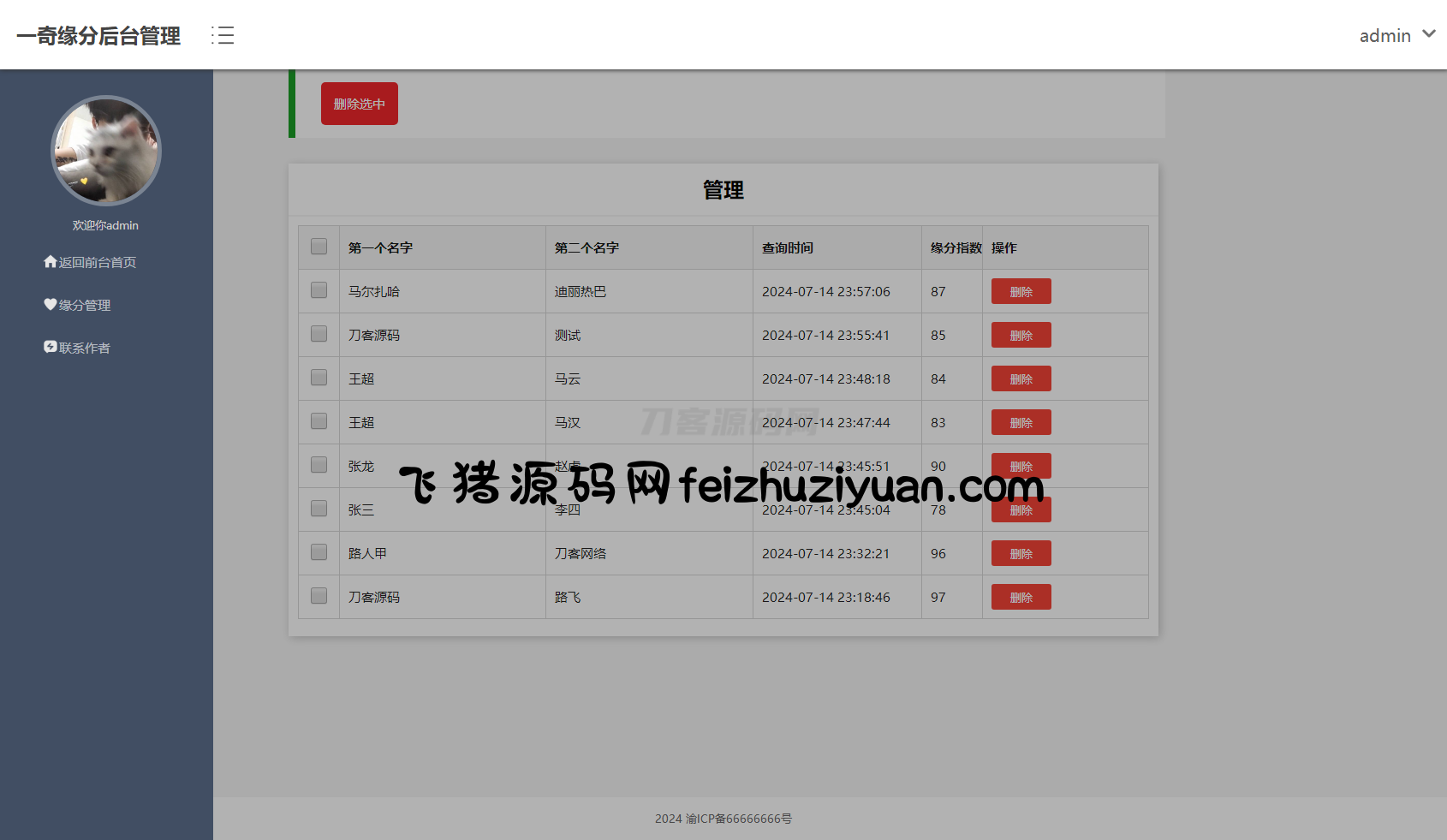The width and height of the screenshot is (1447, 840).
Task: Check the box for 王超 and 马云 row
Action: tap(319, 378)
